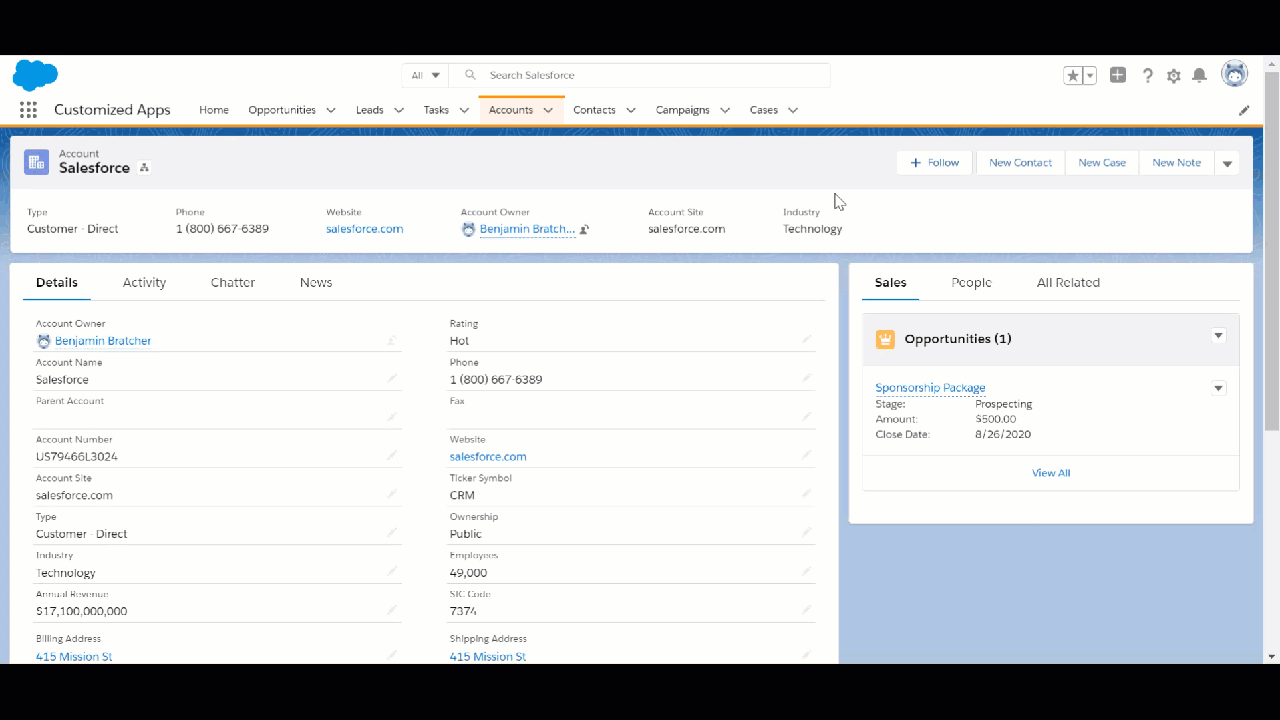
Task: Edit the Account Name field via pencil
Action: (392, 379)
